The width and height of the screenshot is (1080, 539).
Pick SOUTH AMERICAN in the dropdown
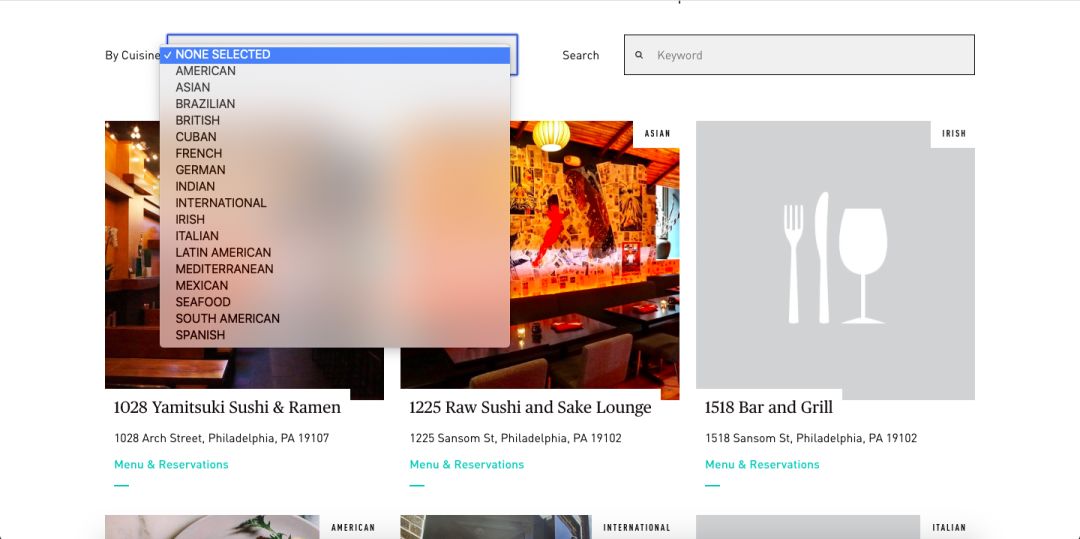pyautogui.click(x=335, y=319)
